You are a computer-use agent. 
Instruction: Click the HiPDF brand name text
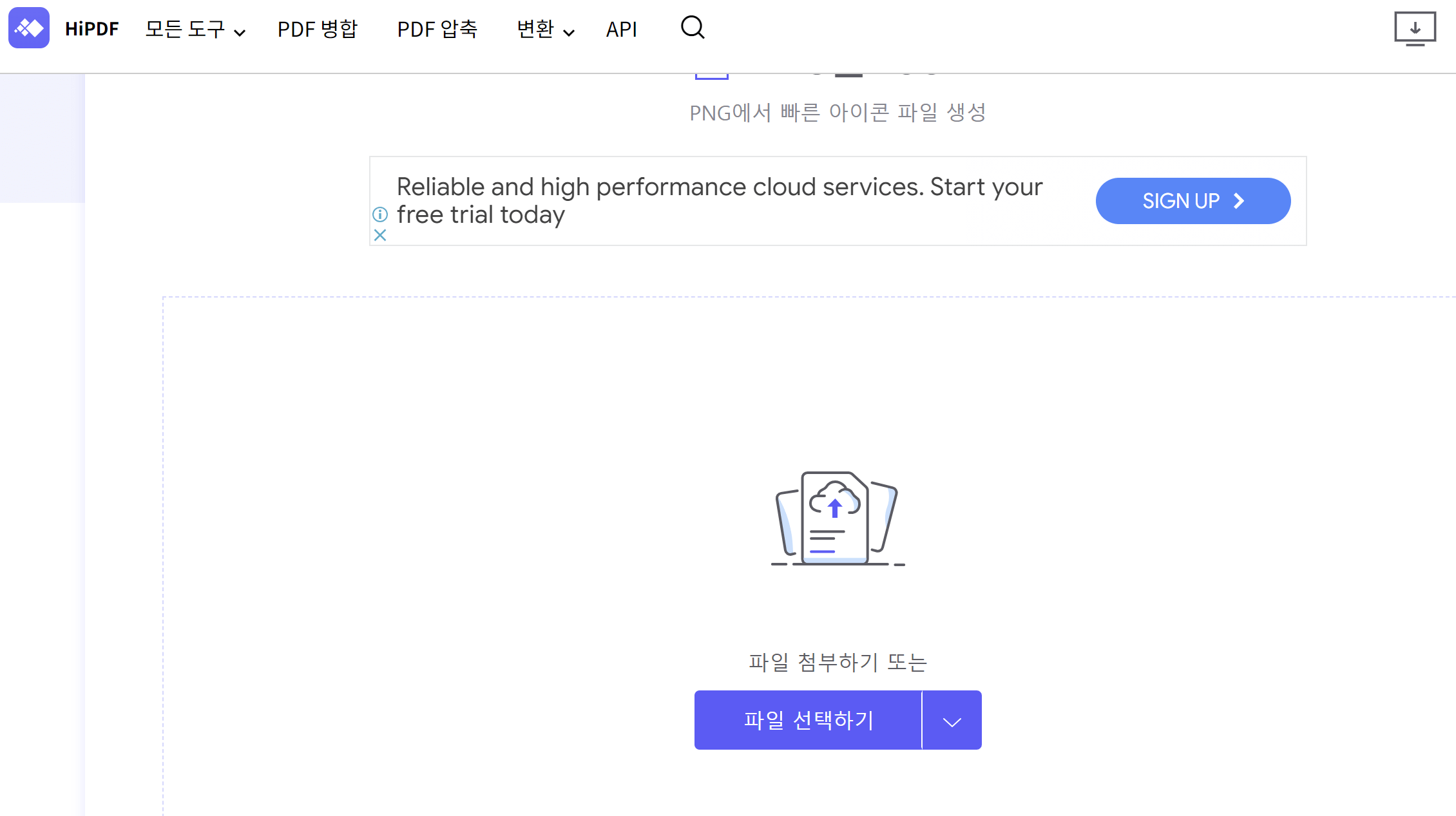click(91, 29)
